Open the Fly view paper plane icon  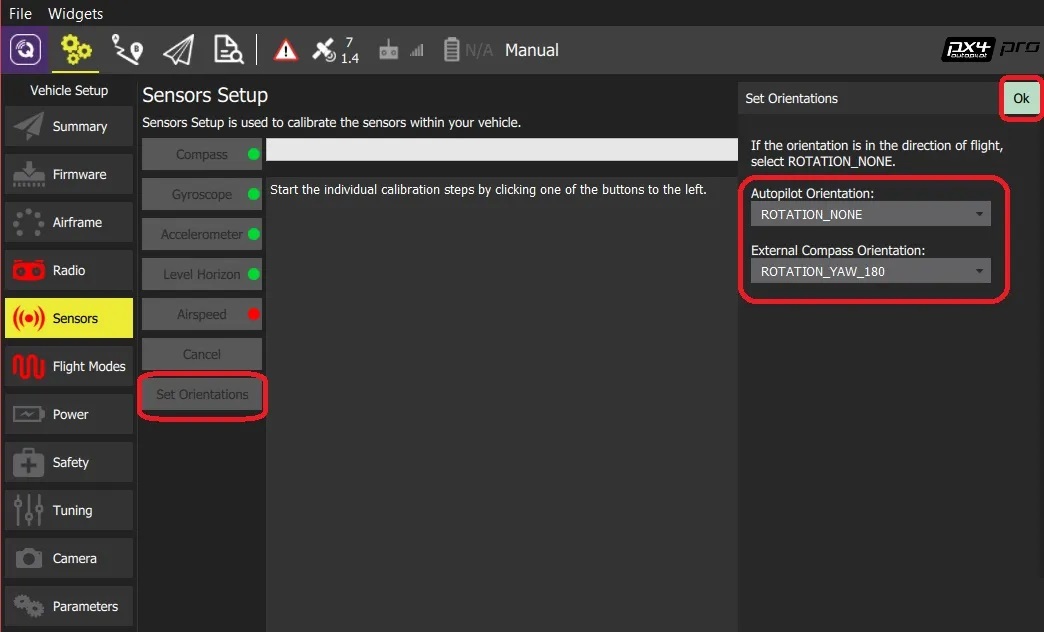[x=178, y=49]
